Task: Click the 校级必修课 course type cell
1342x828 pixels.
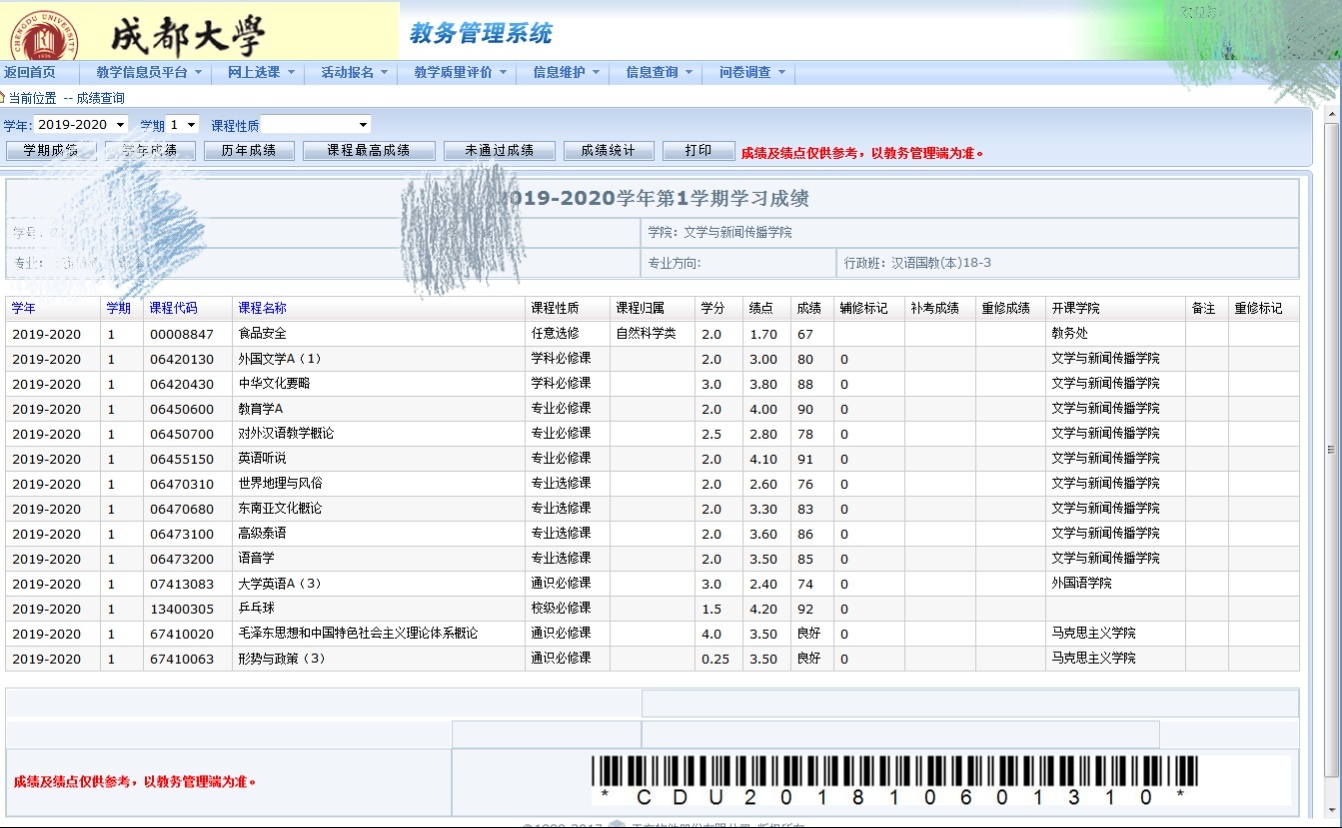Action: click(x=561, y=609)
